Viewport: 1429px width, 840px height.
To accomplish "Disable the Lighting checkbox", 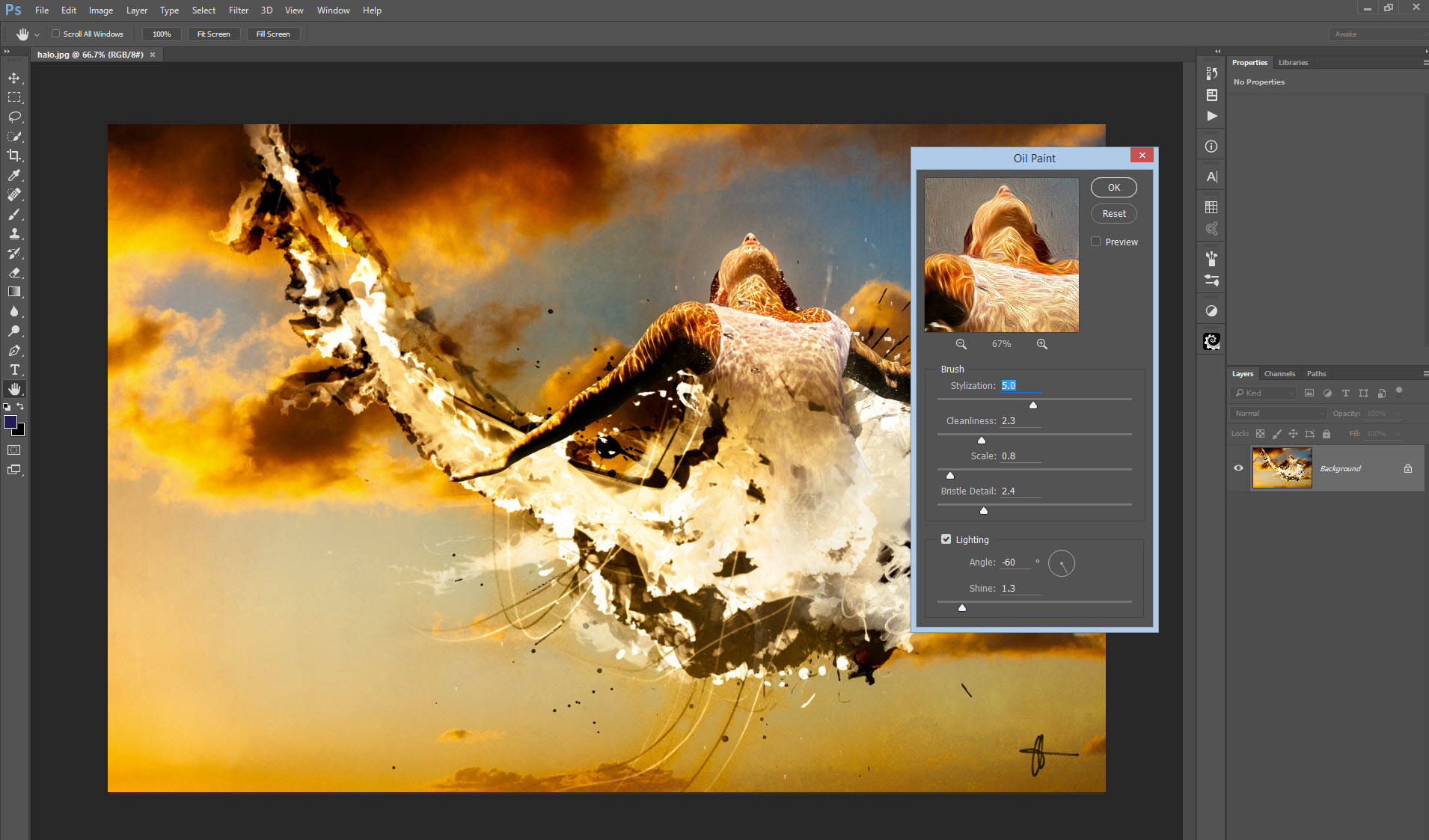I will [x=946, y=539].
